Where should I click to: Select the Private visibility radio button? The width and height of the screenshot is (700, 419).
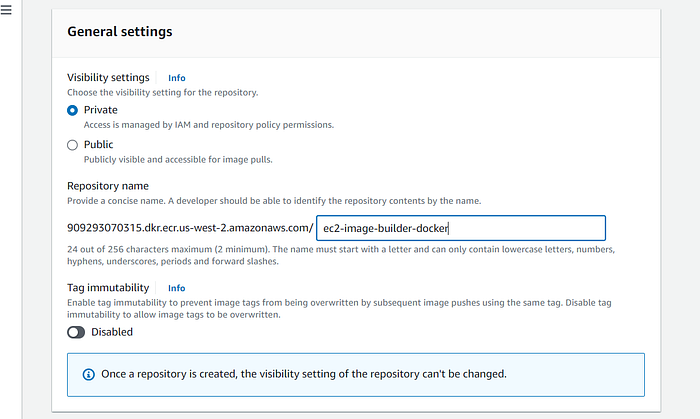[x=72, y=110]
